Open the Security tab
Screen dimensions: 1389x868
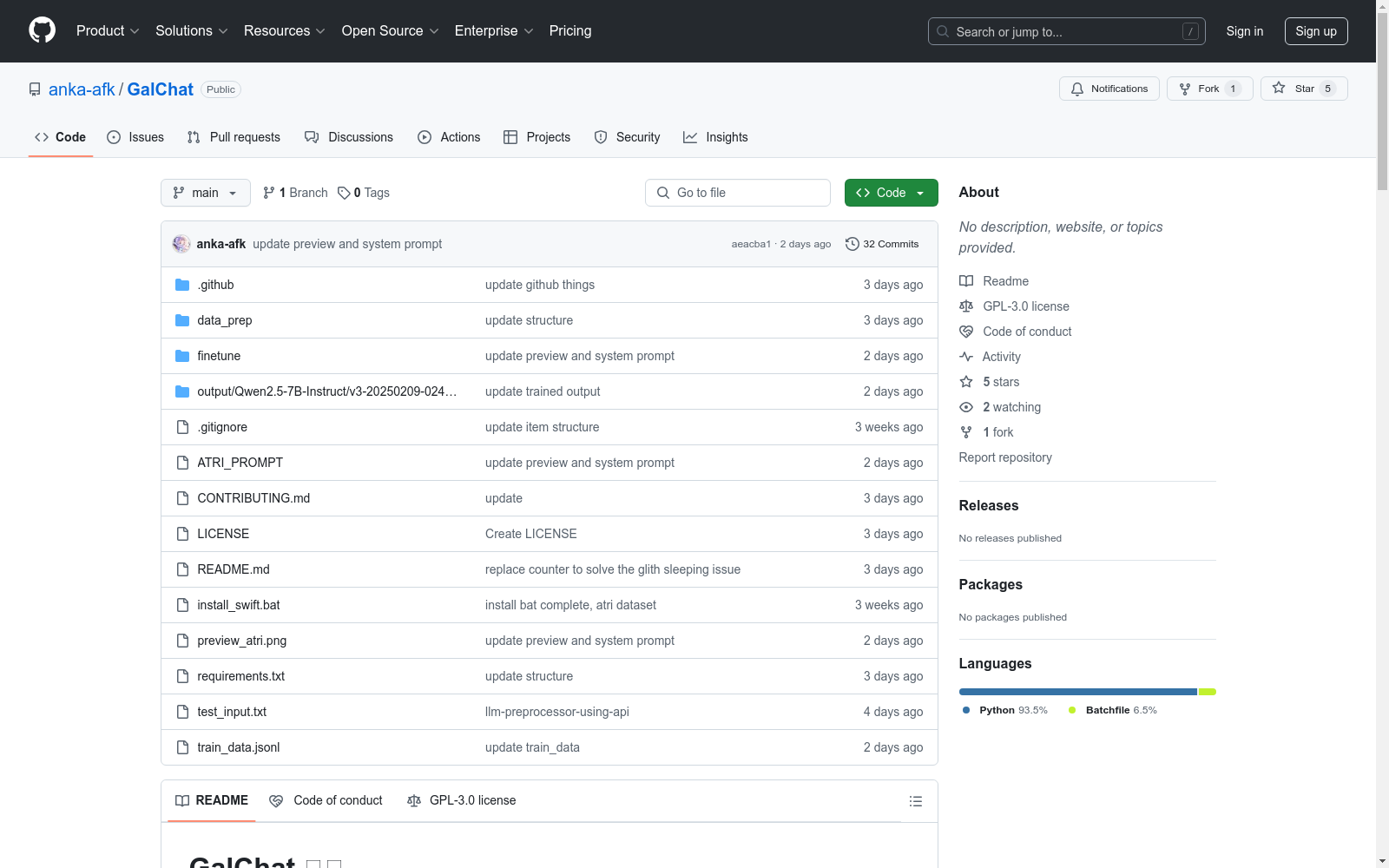pos(627,137)
